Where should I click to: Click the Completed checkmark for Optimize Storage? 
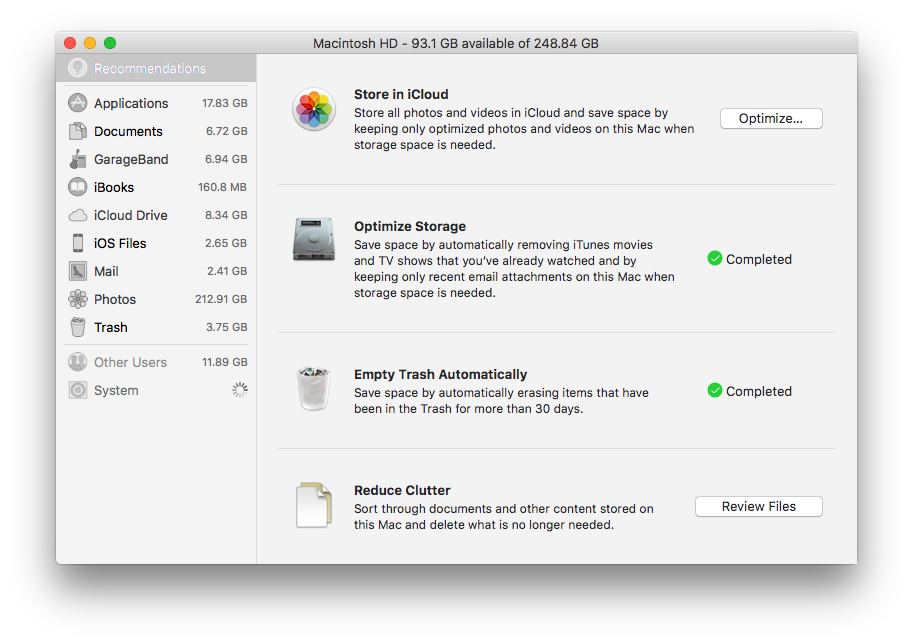coord(714,258)
